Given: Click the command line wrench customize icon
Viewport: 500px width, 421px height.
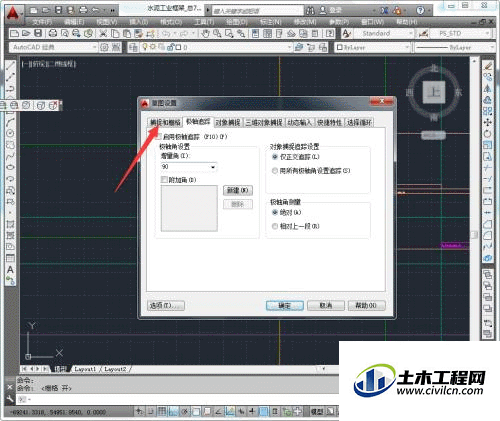Looking at the screenshot, I should point(10,399).
